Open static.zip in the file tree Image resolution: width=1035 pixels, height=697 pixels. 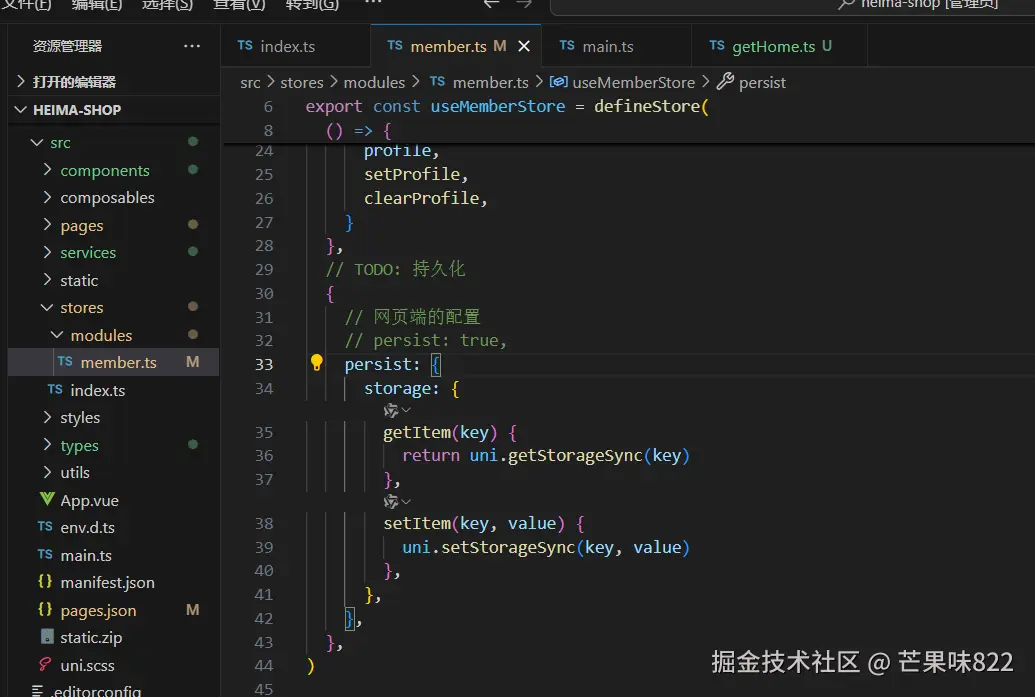click(114, 638)
